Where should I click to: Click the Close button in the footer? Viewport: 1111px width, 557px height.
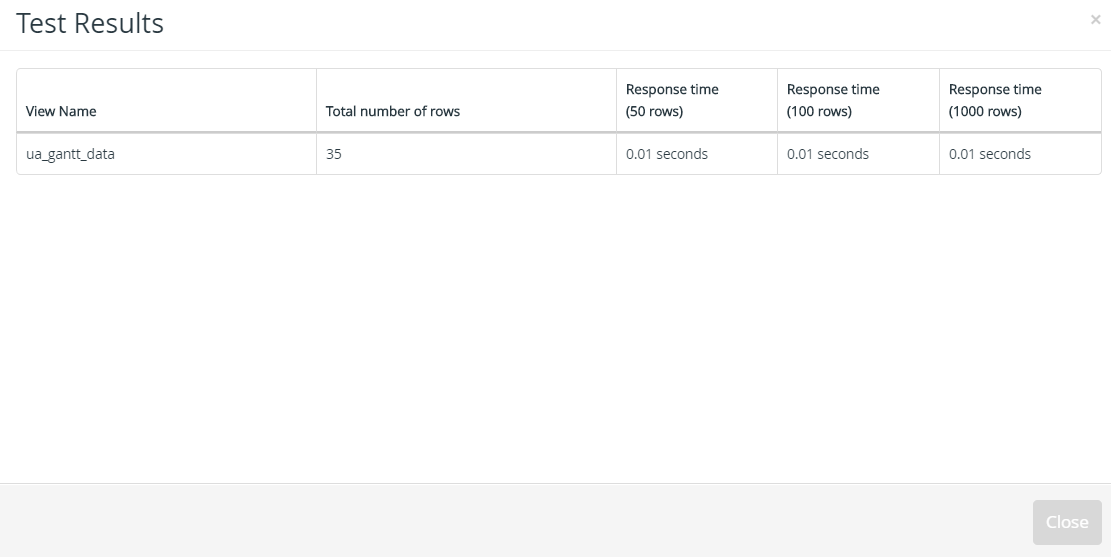point(1067,522)
